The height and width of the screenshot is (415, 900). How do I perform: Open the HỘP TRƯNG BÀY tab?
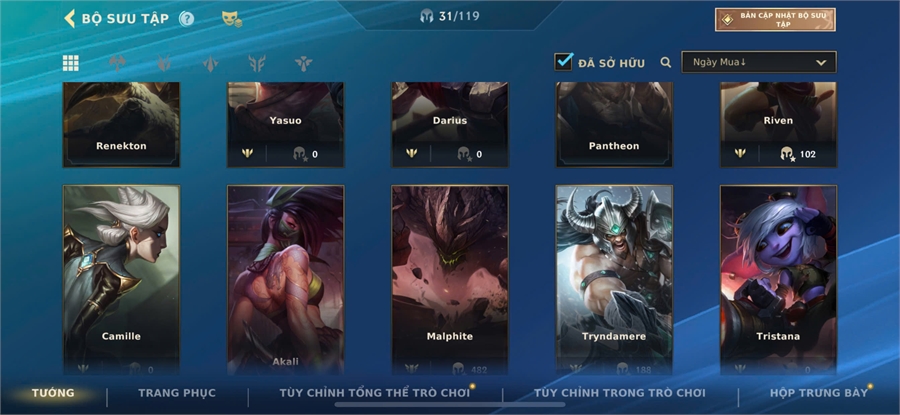pyautogui.click(x=819, y=393)
